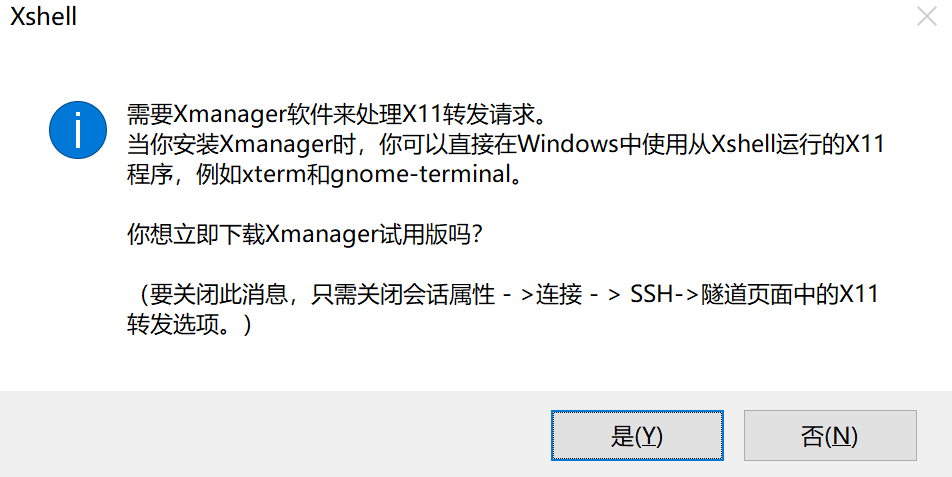
Task: Click the line starting with 当你安装Xmanager时
Action: pyautogui.click(x=505, y=145)
